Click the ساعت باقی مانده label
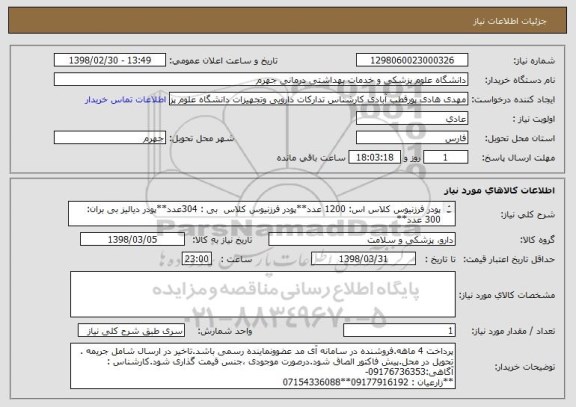 point(311,158)
